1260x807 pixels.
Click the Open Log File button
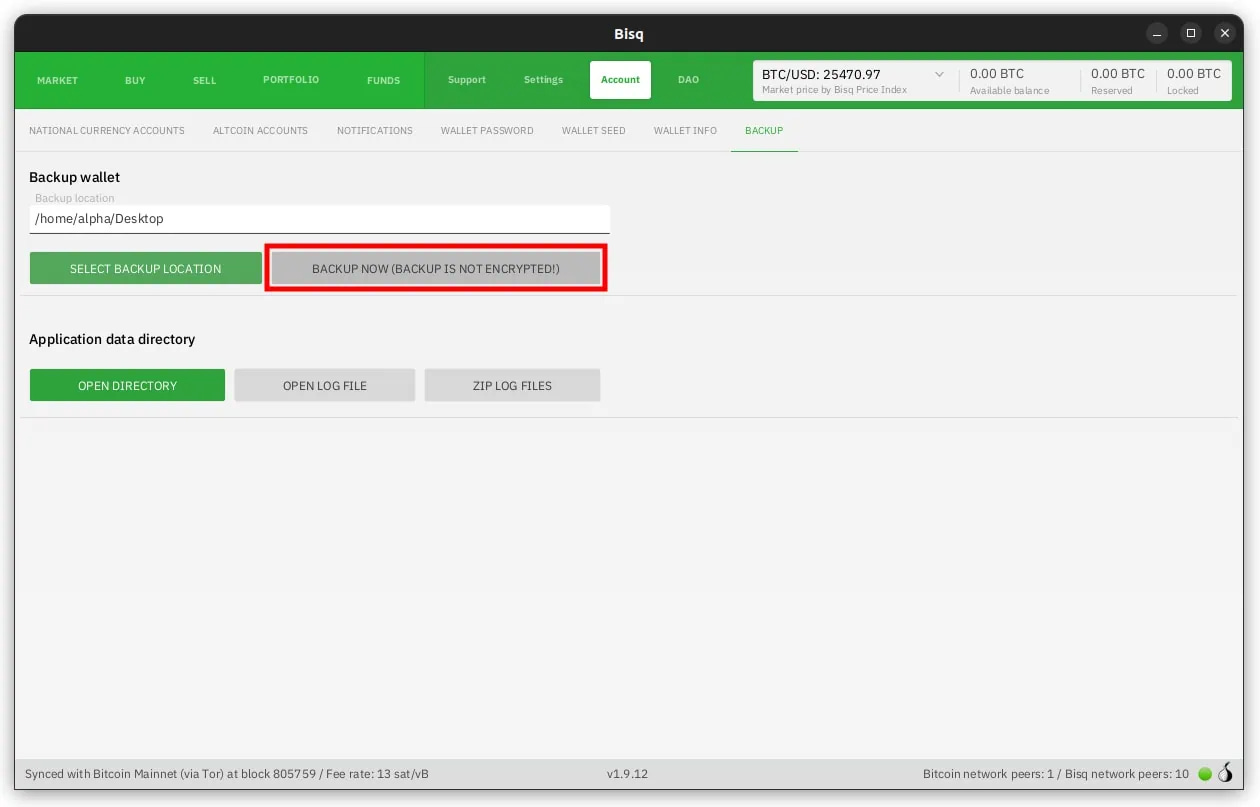point(325,386)
